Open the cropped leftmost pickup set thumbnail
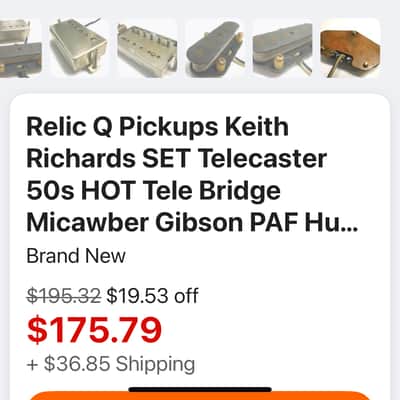The image size is (400, 400). [21, 48]
